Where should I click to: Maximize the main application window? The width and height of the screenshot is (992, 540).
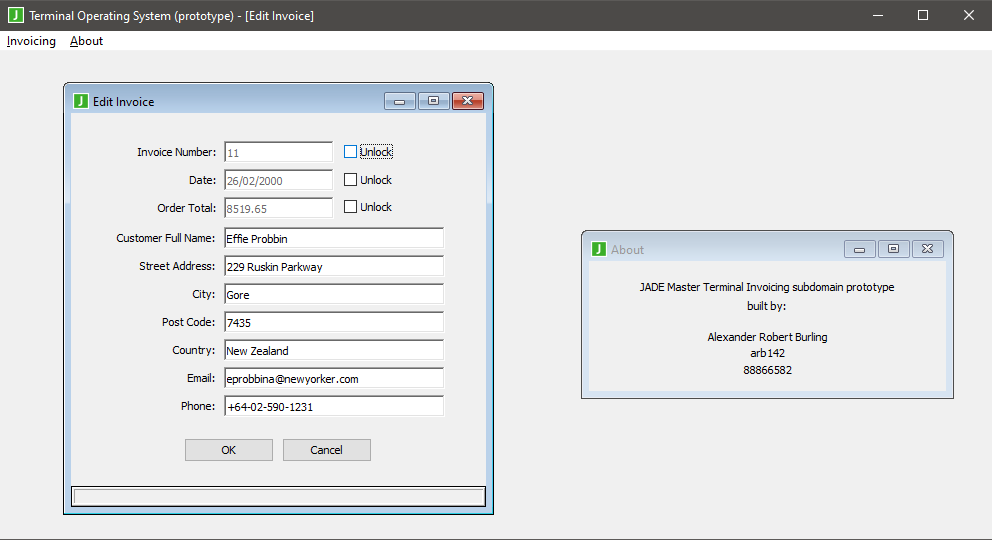click(923, 15)
